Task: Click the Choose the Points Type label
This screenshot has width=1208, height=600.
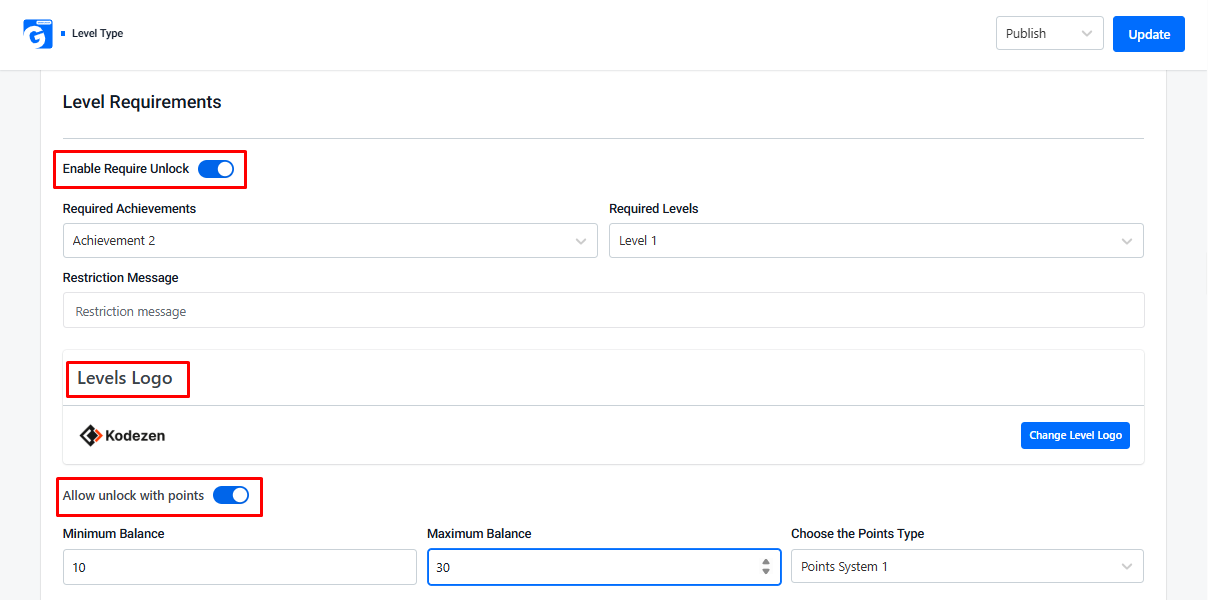Action: (858, 534)
